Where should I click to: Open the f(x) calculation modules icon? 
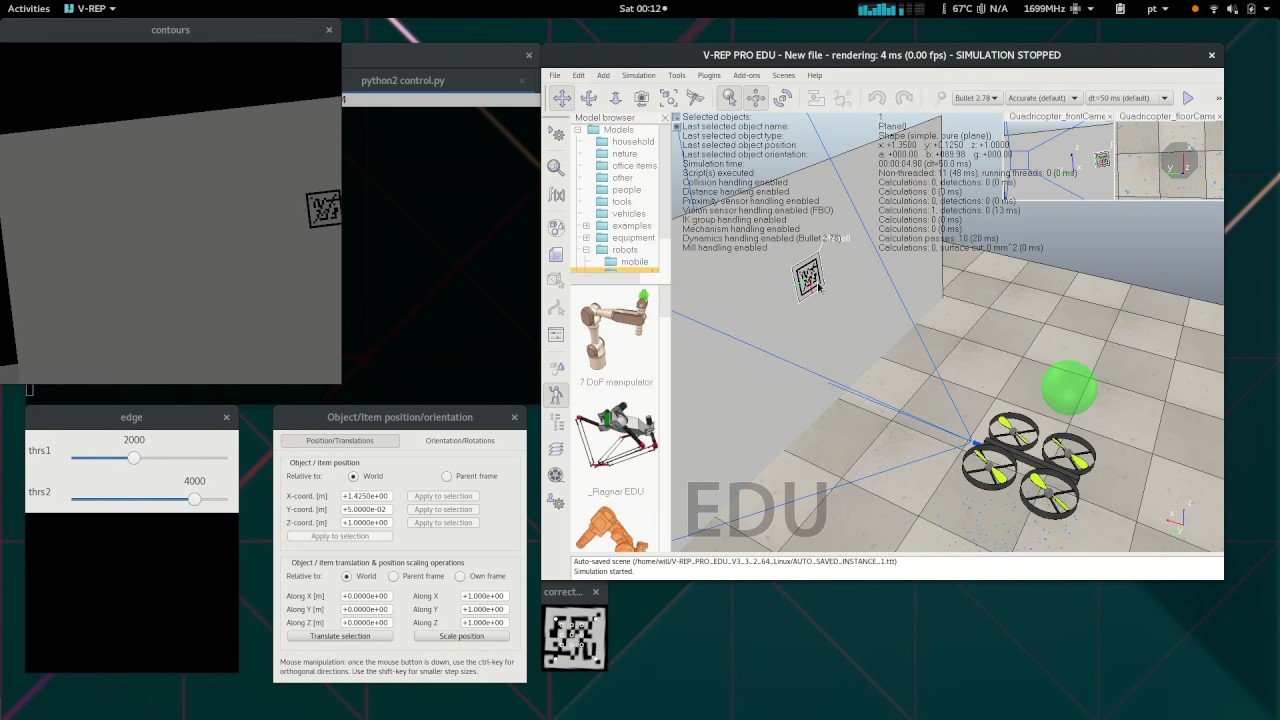click(556, 195)
